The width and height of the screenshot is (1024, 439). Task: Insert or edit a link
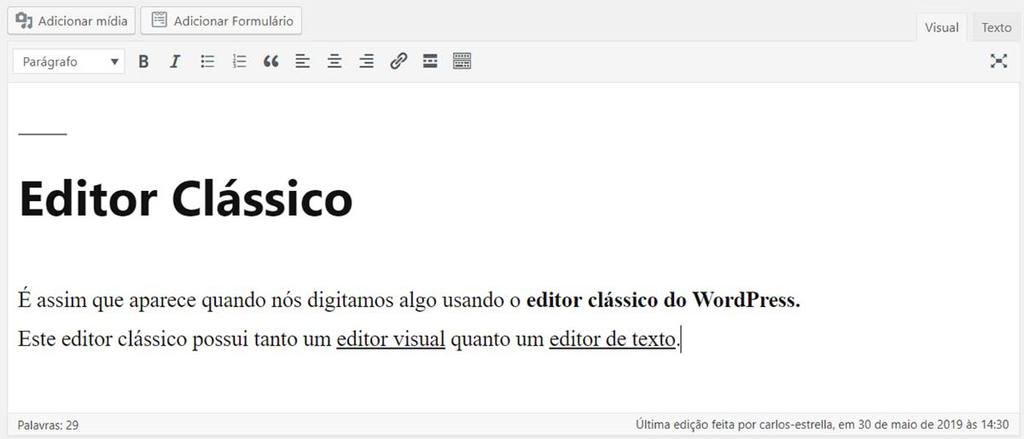point(398,61)
